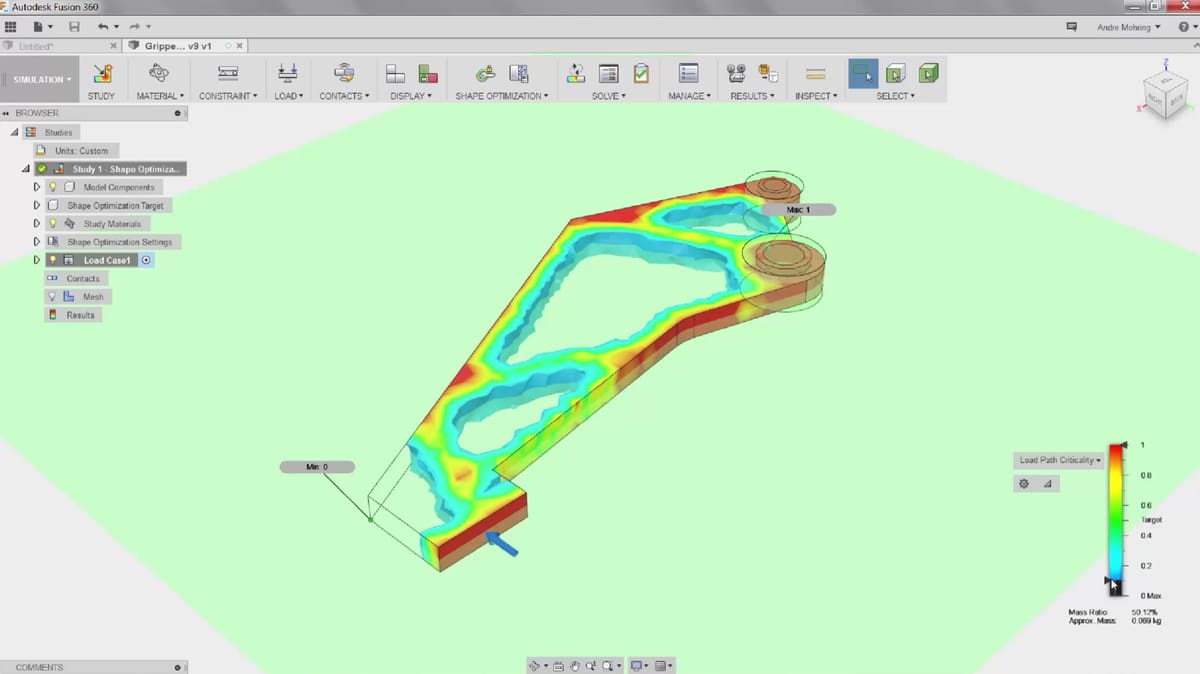Viewport: 1200px width, 674px height.
Task: Open the RESULTS menu
Action: (753, 96)
